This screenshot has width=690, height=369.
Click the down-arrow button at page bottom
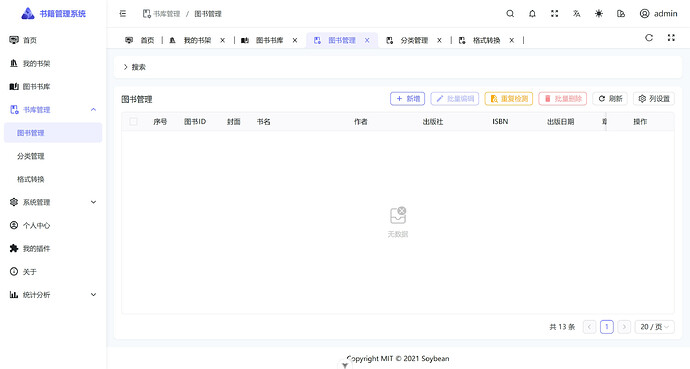coord(345,365)
